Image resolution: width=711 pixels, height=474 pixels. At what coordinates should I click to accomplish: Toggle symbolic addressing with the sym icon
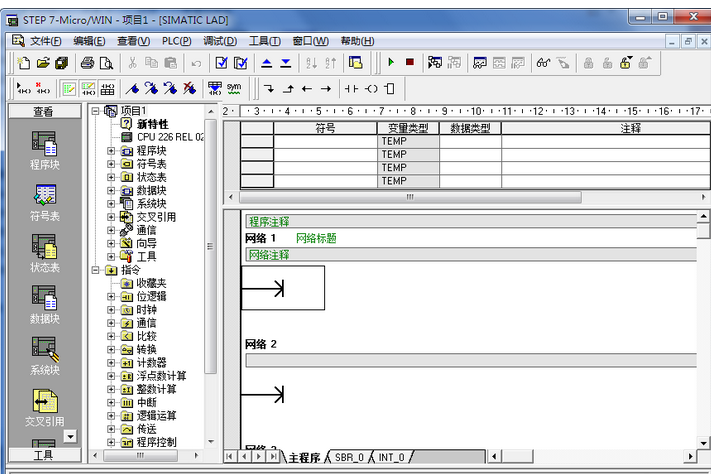(234, 88)
